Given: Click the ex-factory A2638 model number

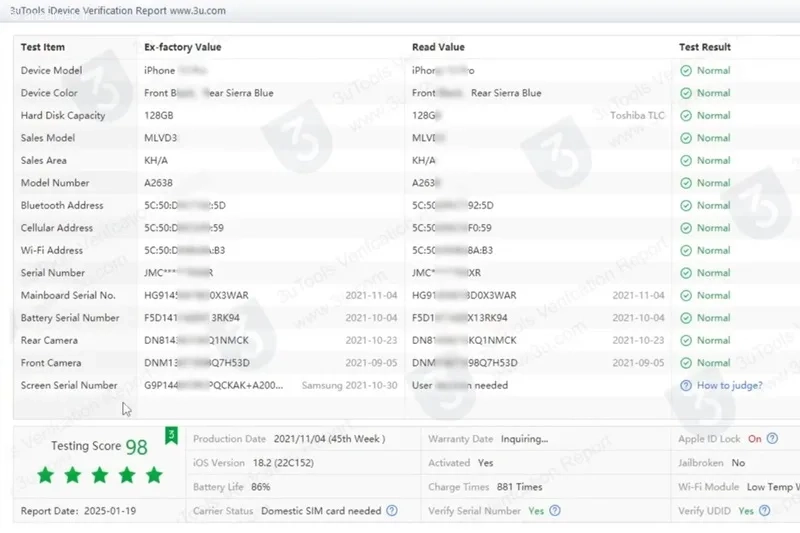Looking at the screenshot, I should pos(158,183).
